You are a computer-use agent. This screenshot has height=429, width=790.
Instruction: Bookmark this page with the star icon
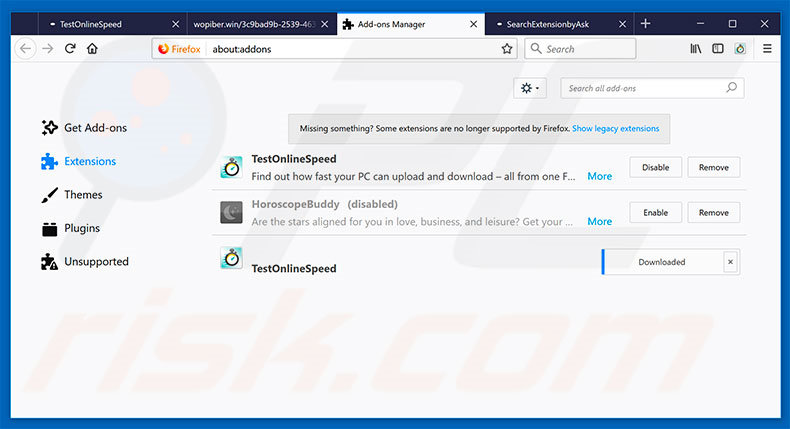pyautogui.click(x=507, y=49)
